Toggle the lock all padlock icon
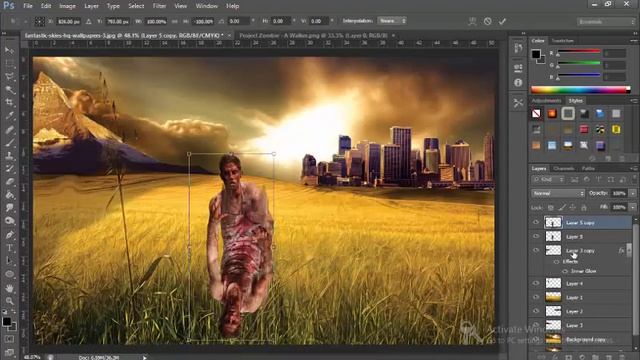The width and height of the screenshot is (640, 360). 584,208
